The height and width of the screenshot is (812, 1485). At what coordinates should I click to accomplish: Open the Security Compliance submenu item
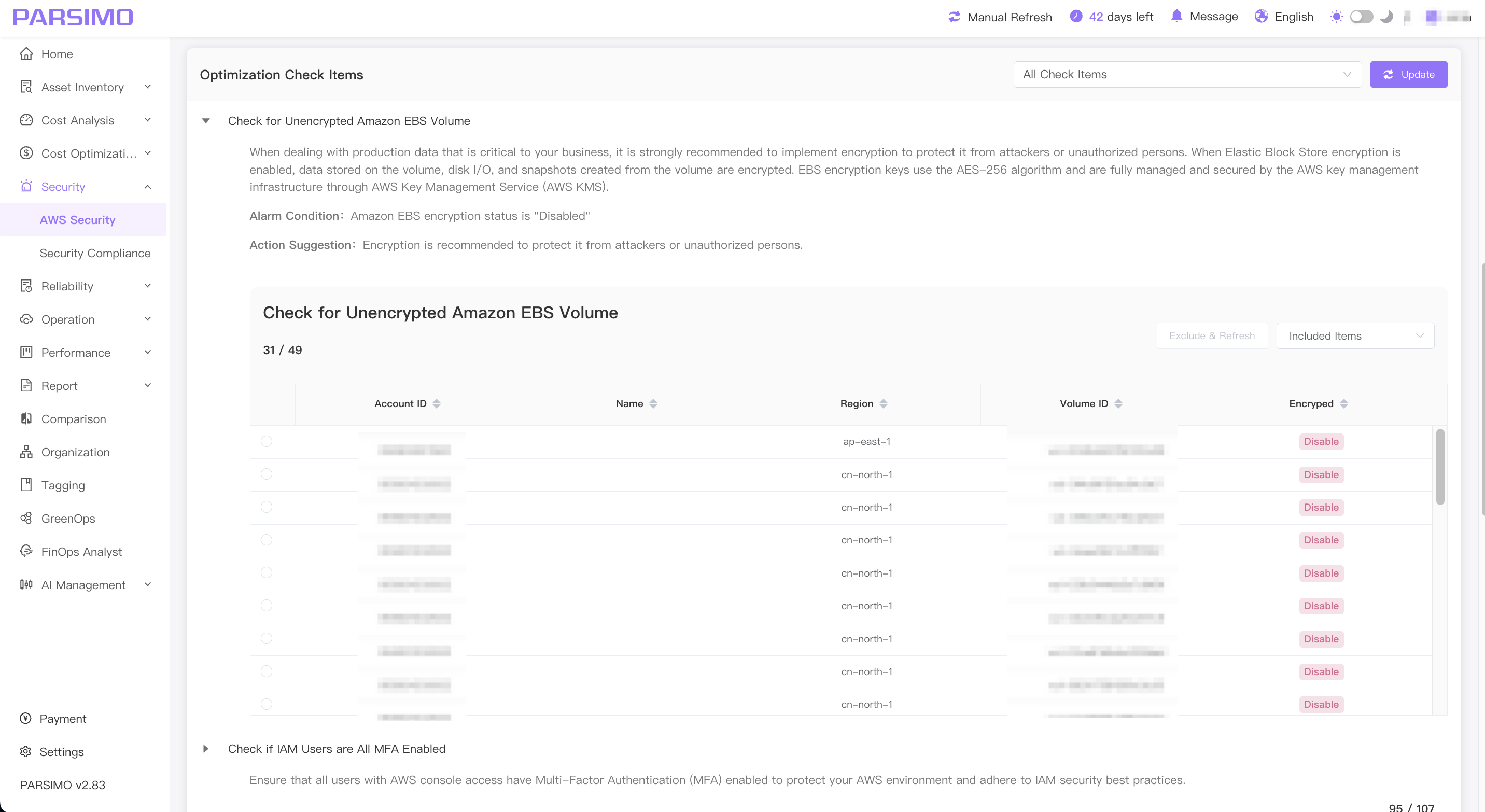pyautogui.click(x=95, y=253)
